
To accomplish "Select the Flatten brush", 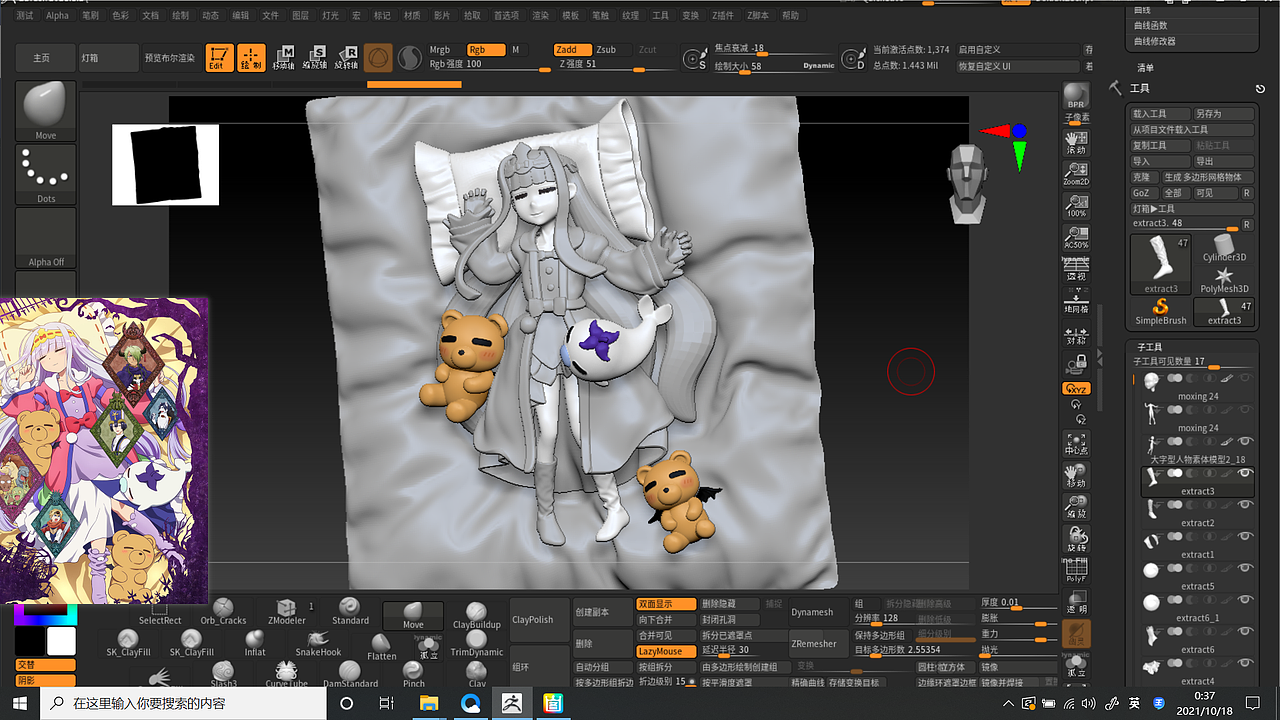I will click(x=381, y=647).
